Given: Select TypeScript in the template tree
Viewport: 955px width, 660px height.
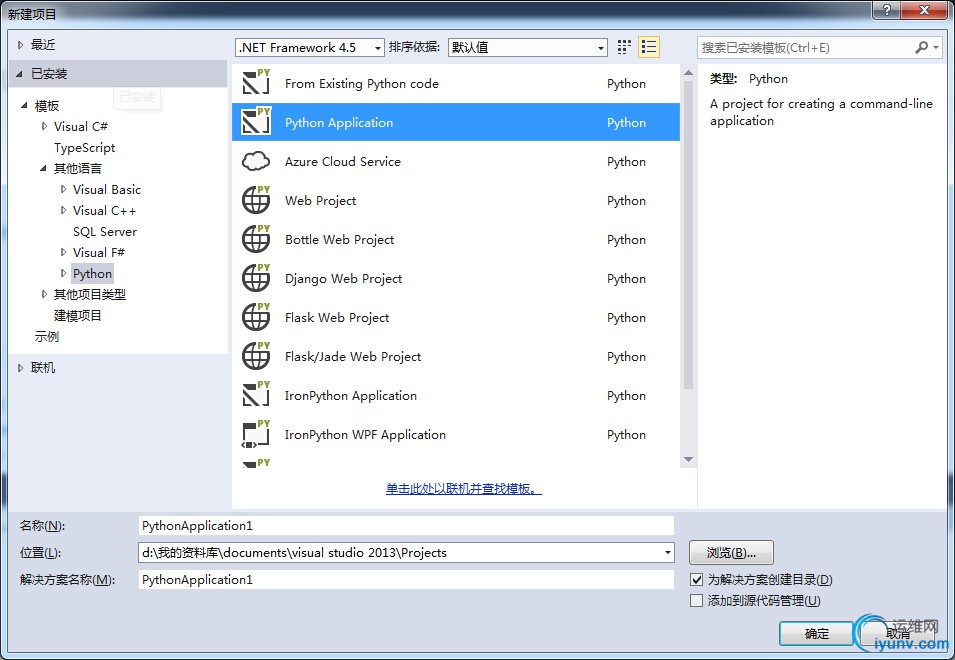Looking at the screenshot, I should (x=84, y=147).
